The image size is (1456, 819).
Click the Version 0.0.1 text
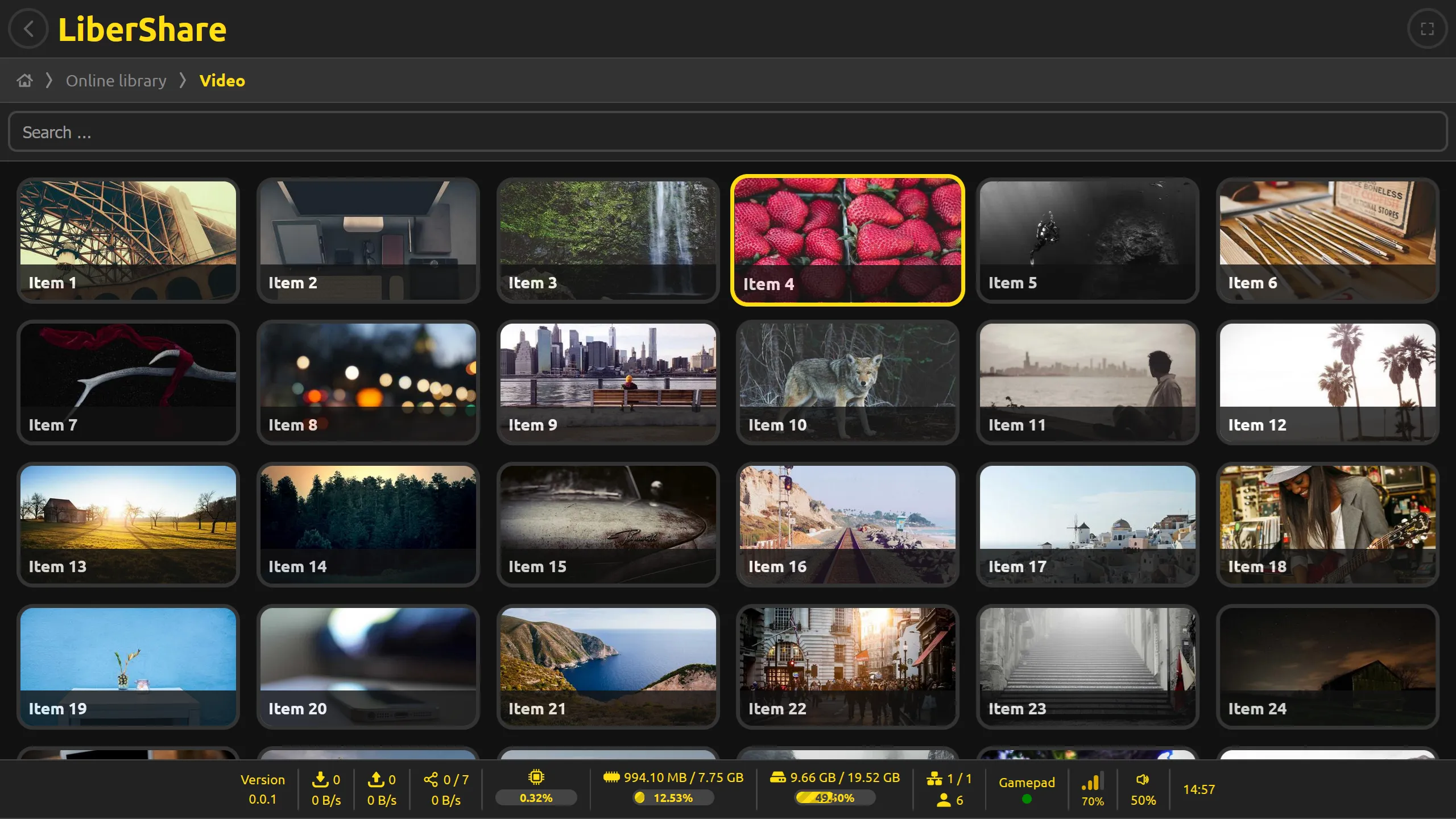click(262, 789)
